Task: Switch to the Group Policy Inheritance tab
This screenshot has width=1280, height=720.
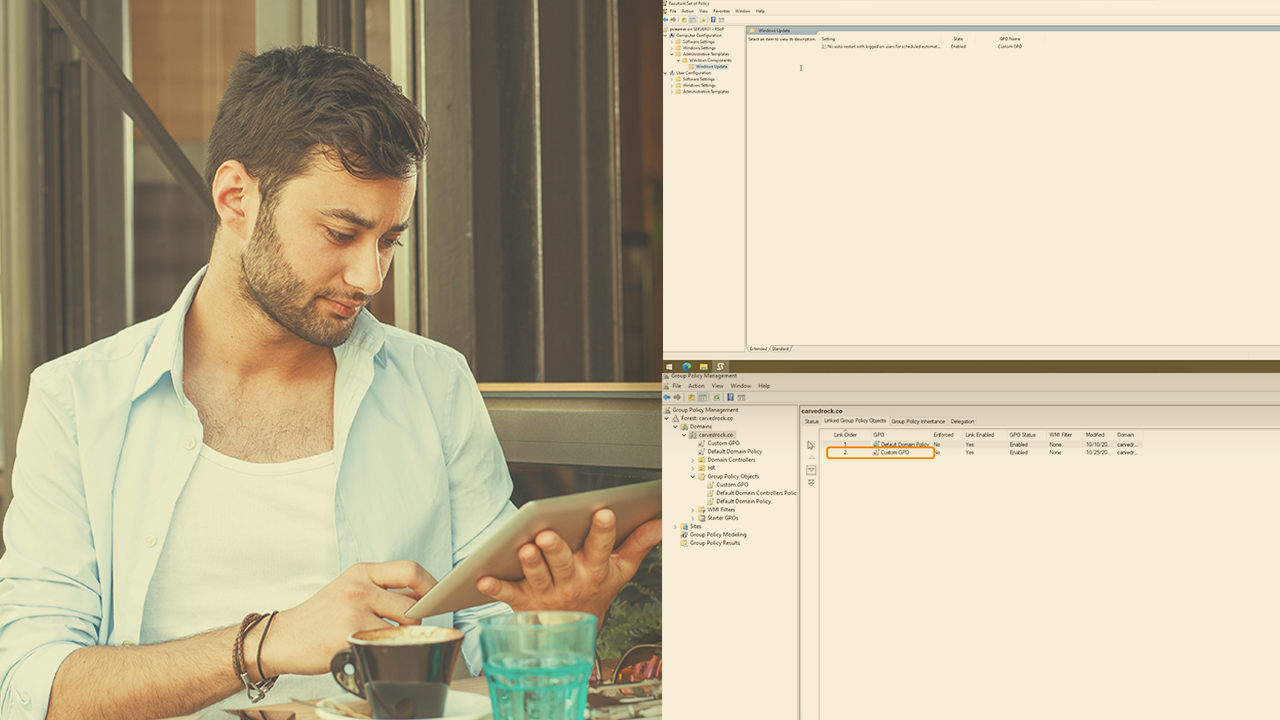Action: click(918, 421)
